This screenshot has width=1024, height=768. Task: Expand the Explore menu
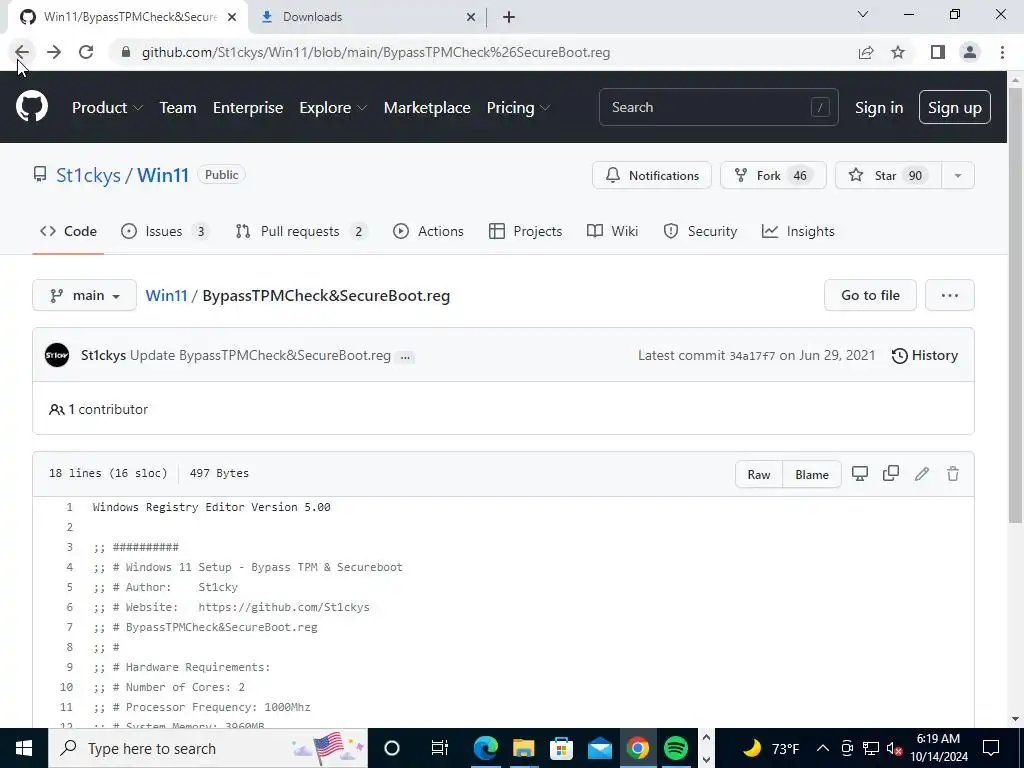333,108
